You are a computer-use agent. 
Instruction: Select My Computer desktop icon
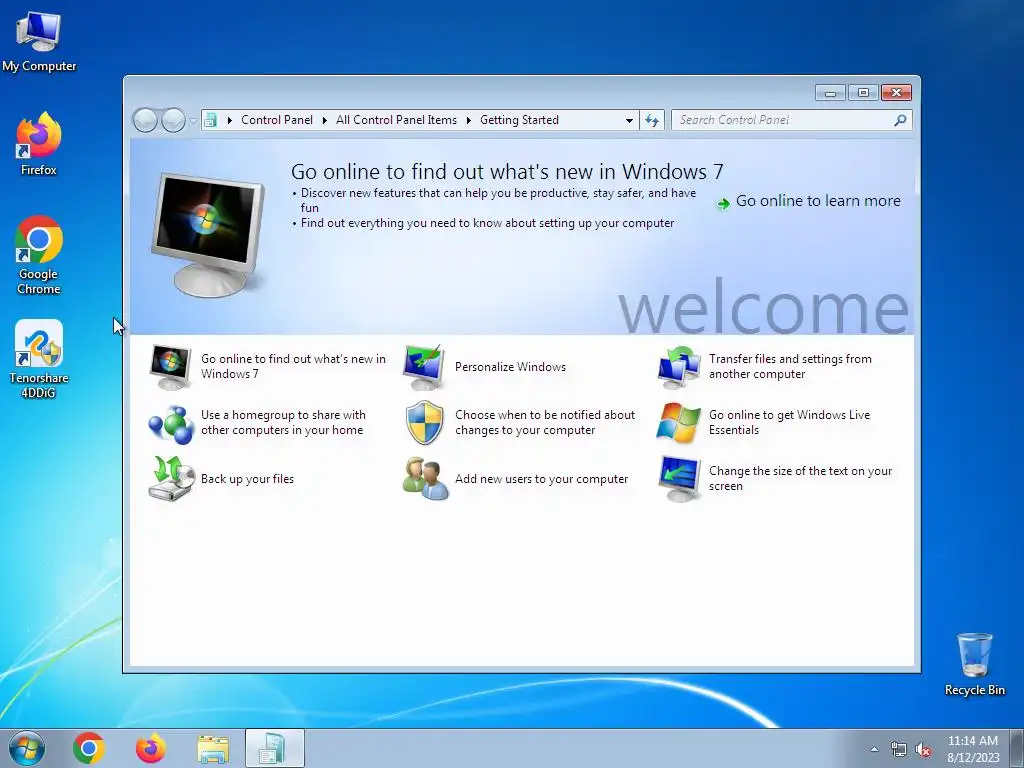[39, 41]
